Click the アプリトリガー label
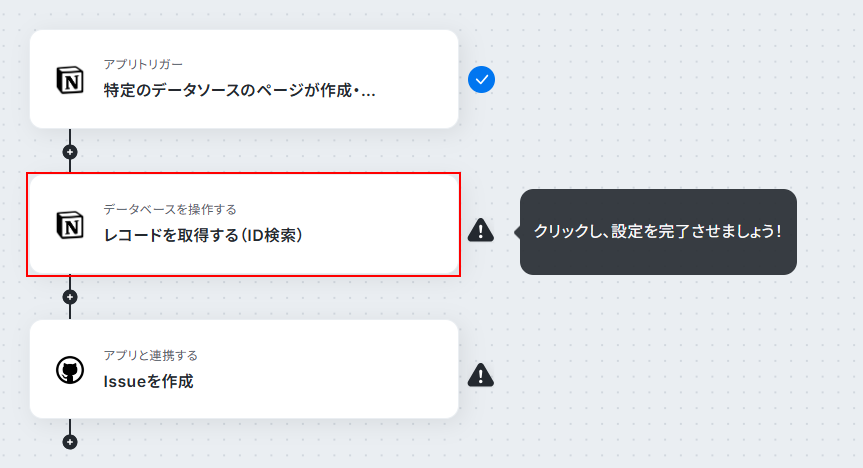The height and width of the screenshot is (468, 863). click(x=143, y=64)
